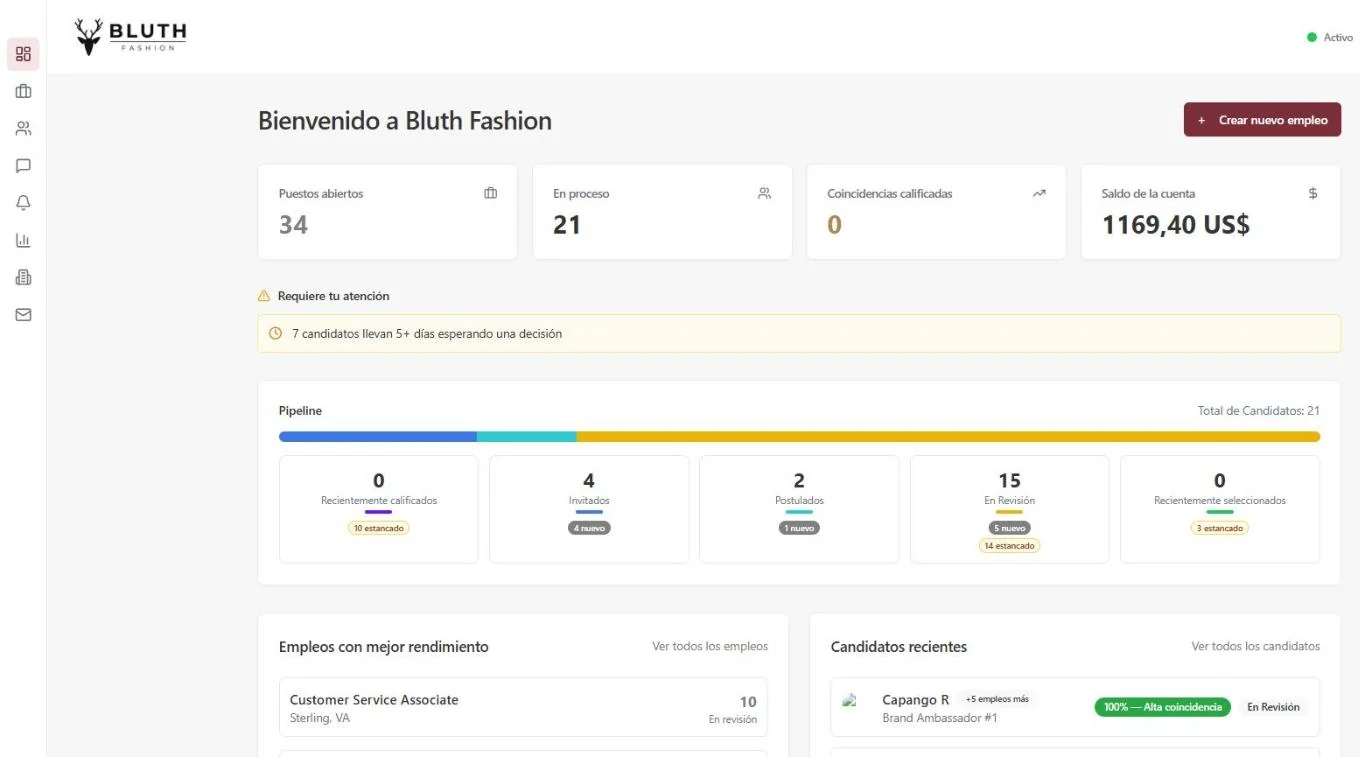Click dollar icon on Saldo de la cuenta
Screen dimensions: 1360x757
coord(1313,193)
